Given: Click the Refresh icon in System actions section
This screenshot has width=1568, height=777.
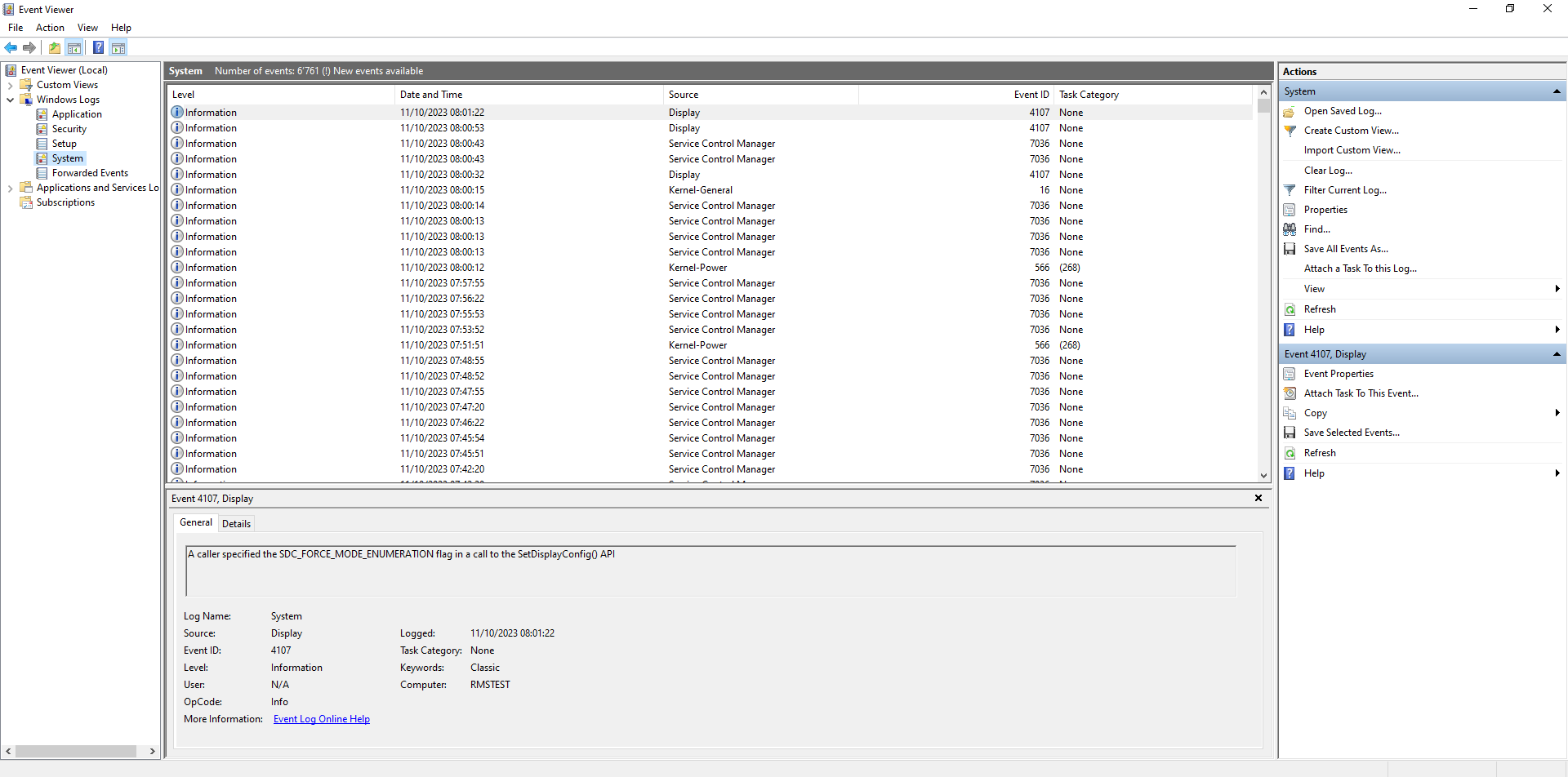Looking at the screenshot, I should [1290, 309].
